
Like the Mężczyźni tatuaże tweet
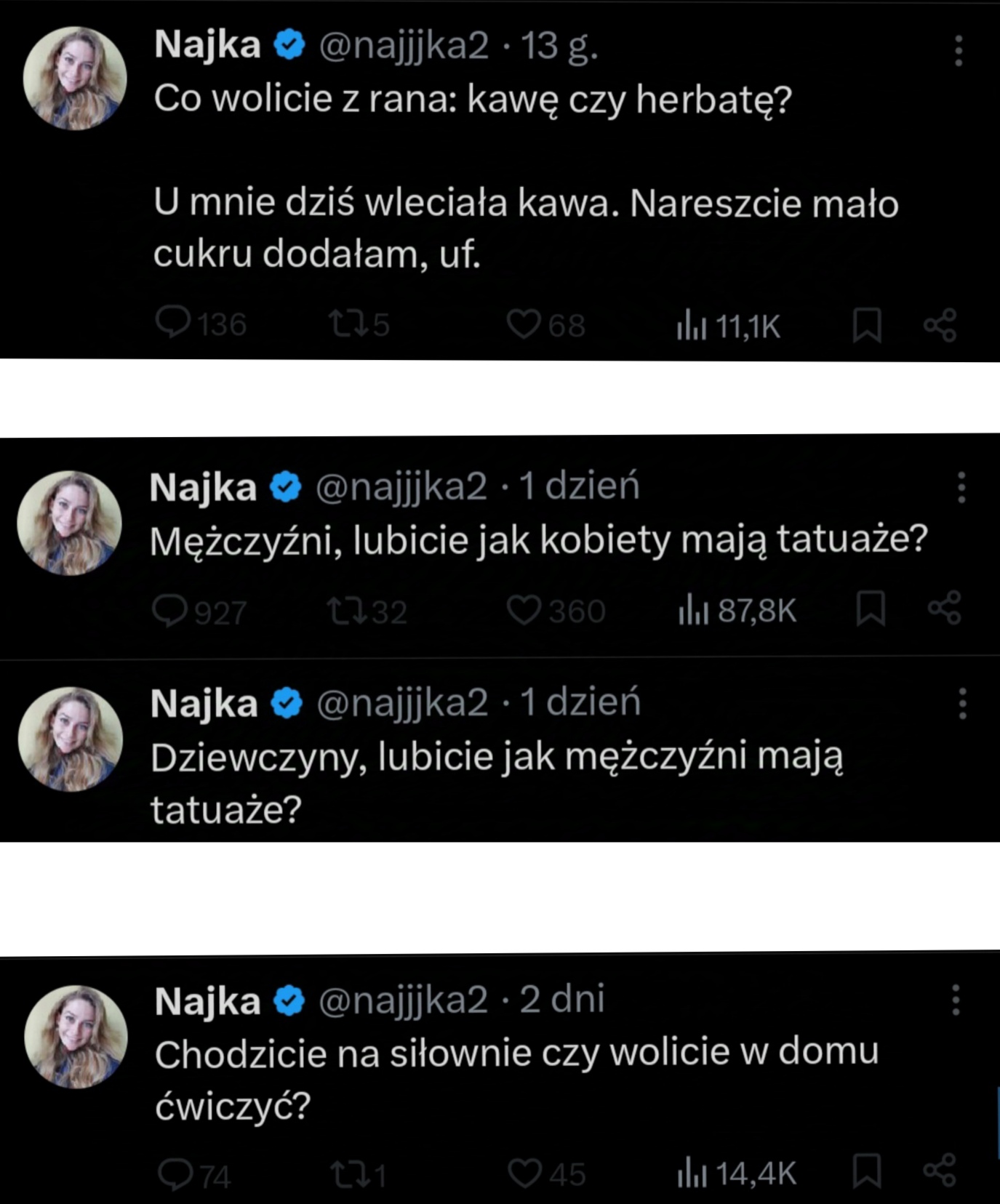click(x=524, y=611)
